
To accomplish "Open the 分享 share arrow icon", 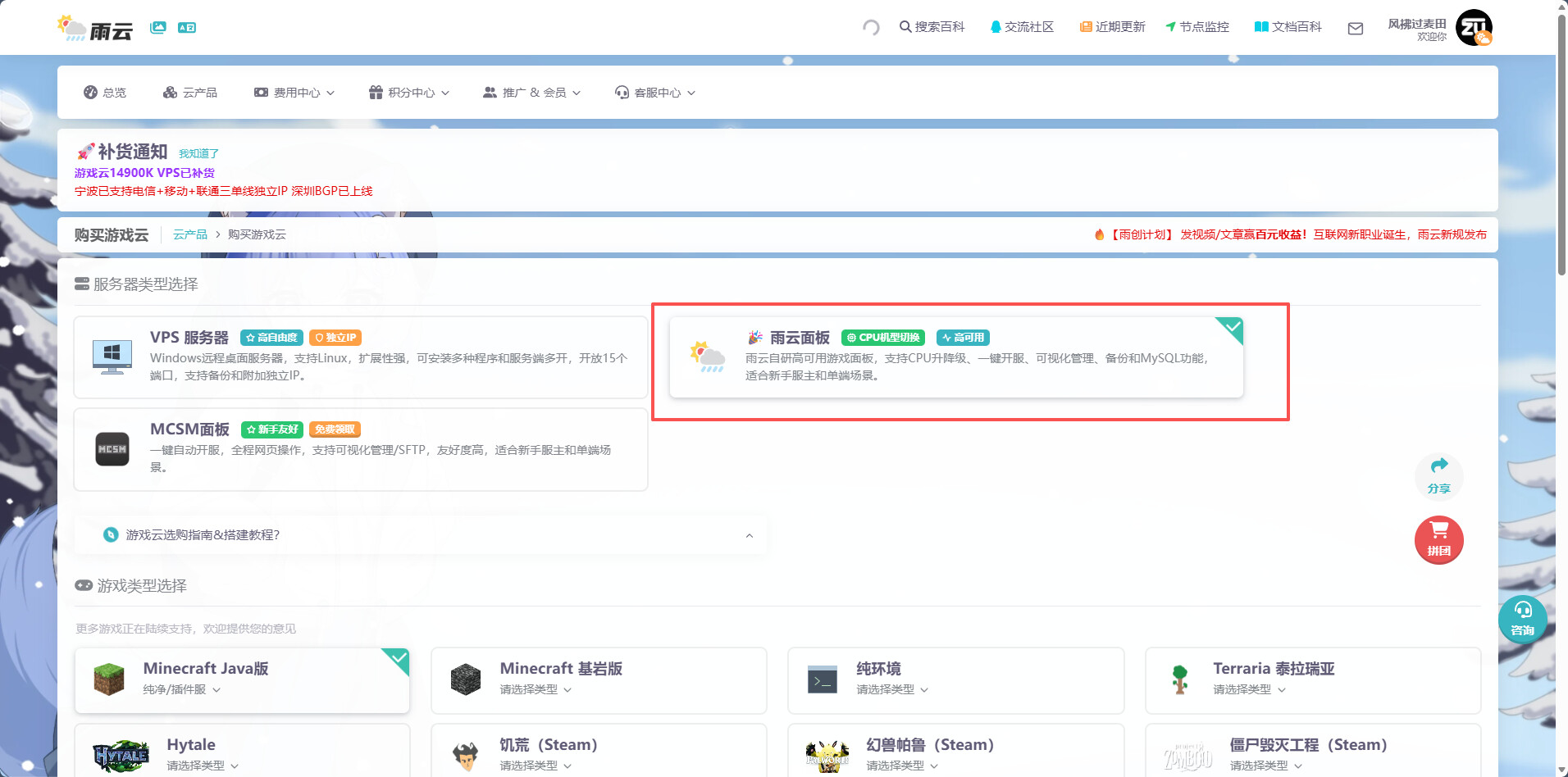I will (x=1438, y=475).
